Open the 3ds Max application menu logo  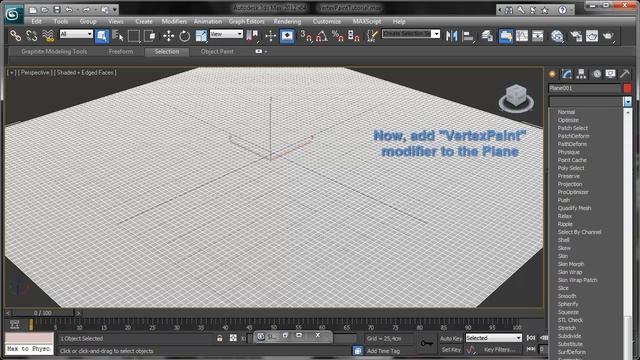13,14
